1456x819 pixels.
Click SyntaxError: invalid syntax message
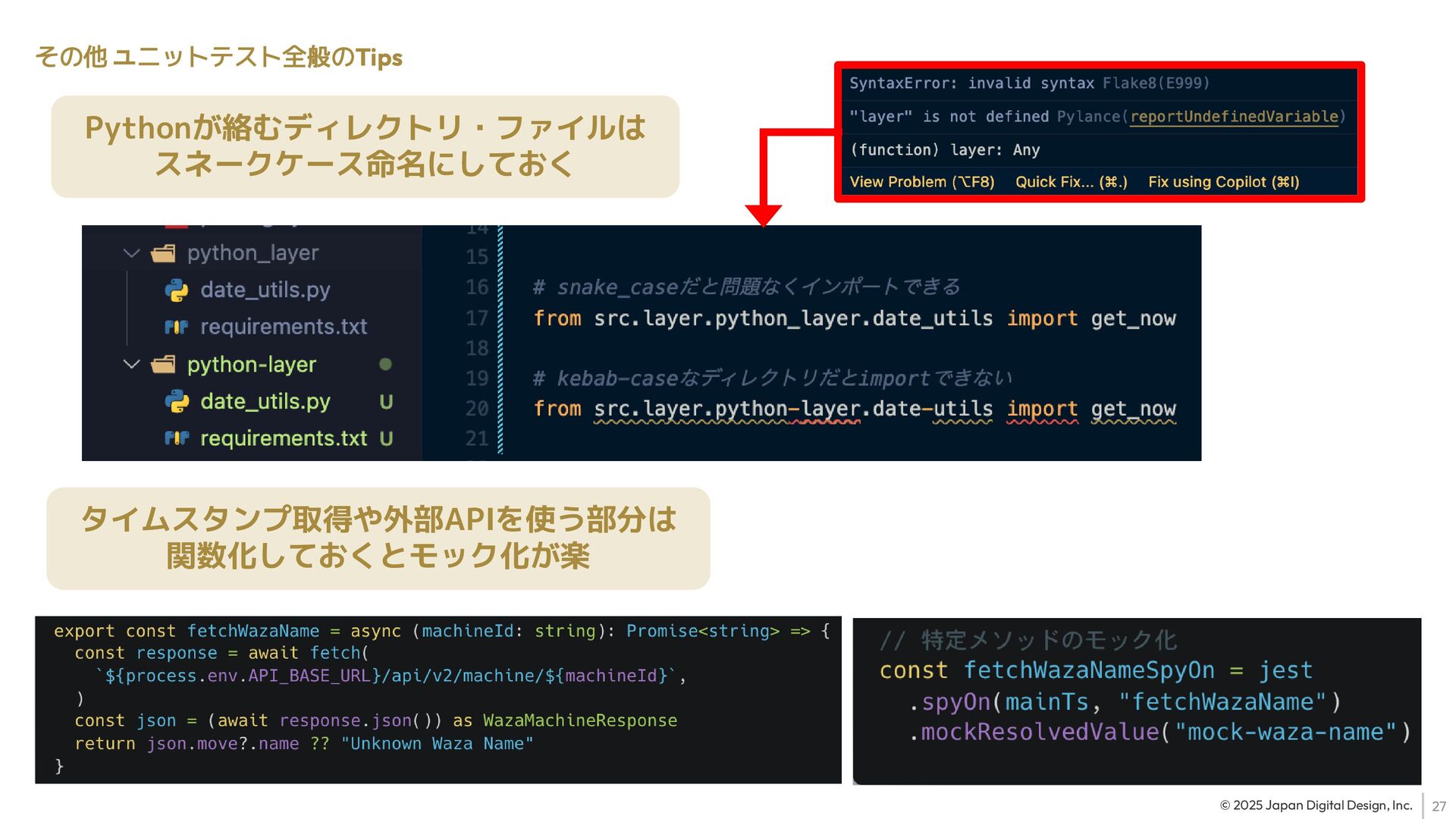971,83
